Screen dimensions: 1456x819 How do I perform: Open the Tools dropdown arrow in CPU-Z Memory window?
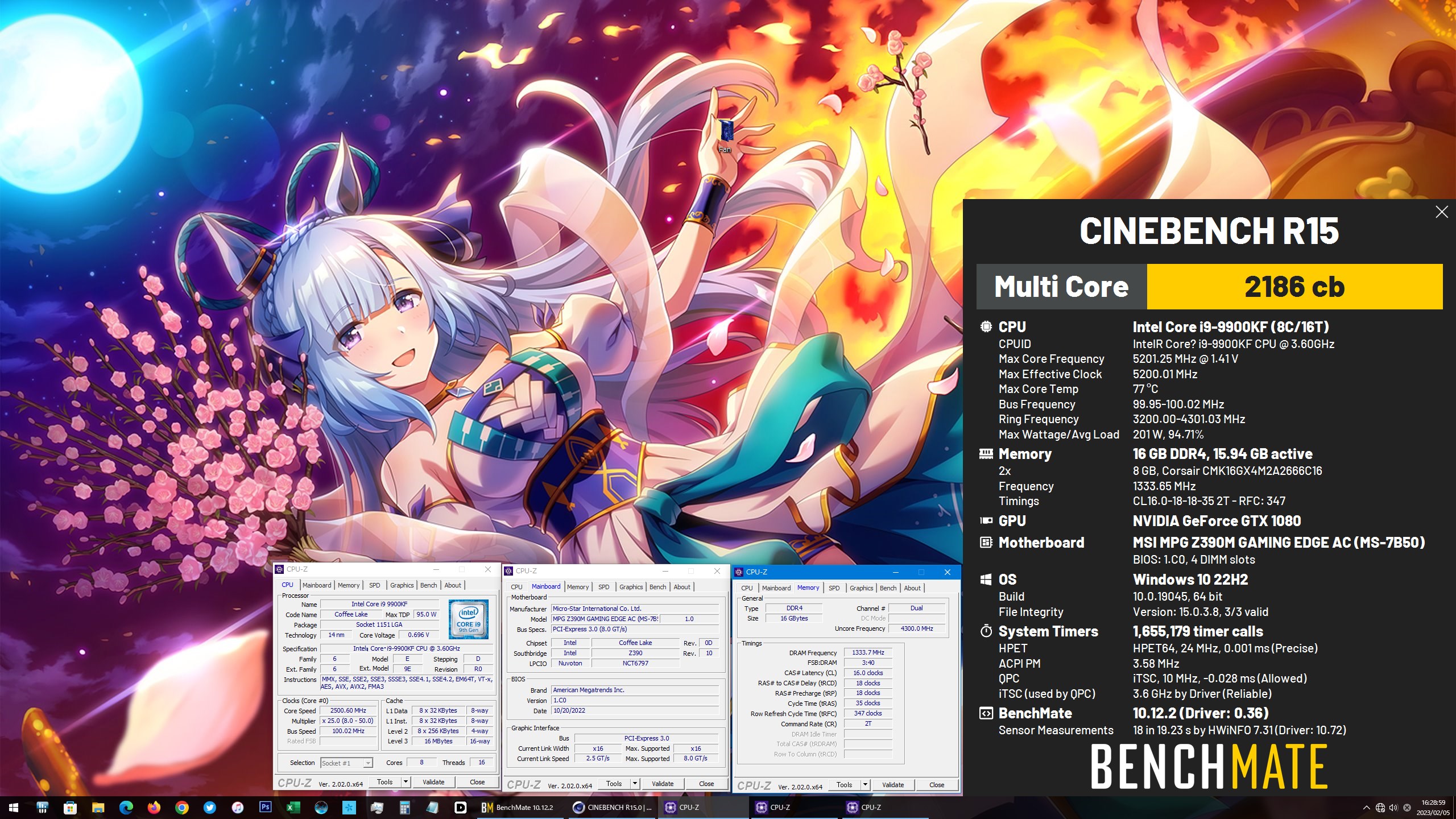click(x=865, y=785)
